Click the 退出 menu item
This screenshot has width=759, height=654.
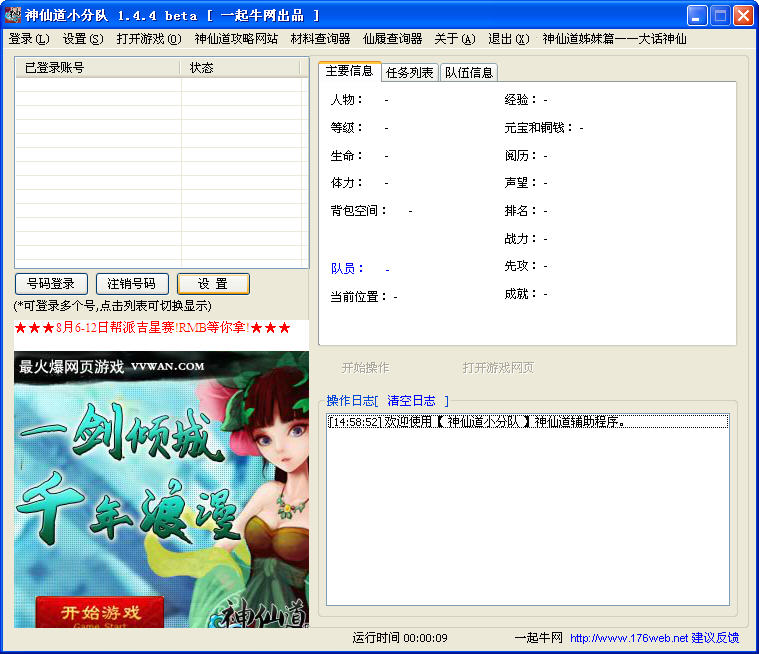tap(508, 39)
